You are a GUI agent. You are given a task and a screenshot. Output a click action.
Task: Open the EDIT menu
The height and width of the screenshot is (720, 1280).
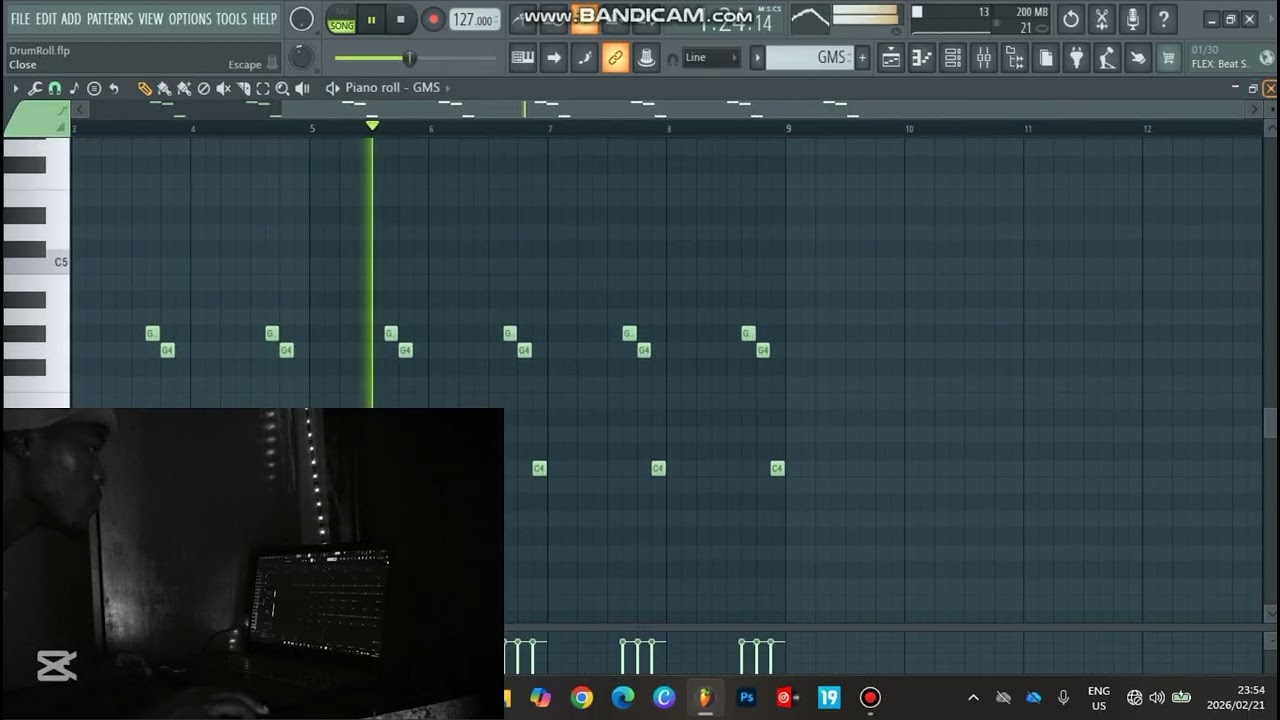46,19
